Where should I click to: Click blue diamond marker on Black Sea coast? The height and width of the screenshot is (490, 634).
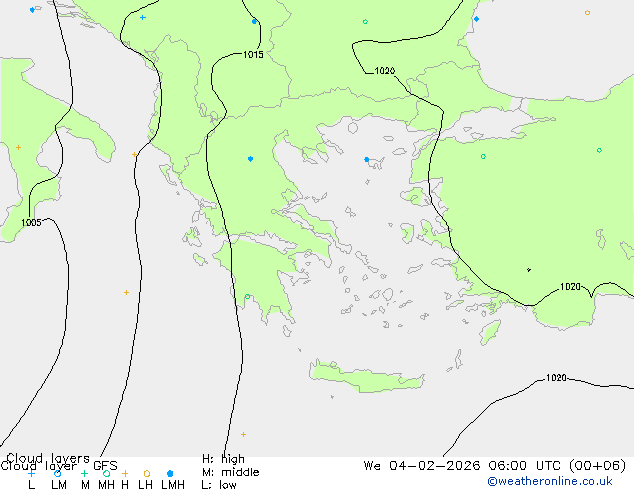point(476,19)
